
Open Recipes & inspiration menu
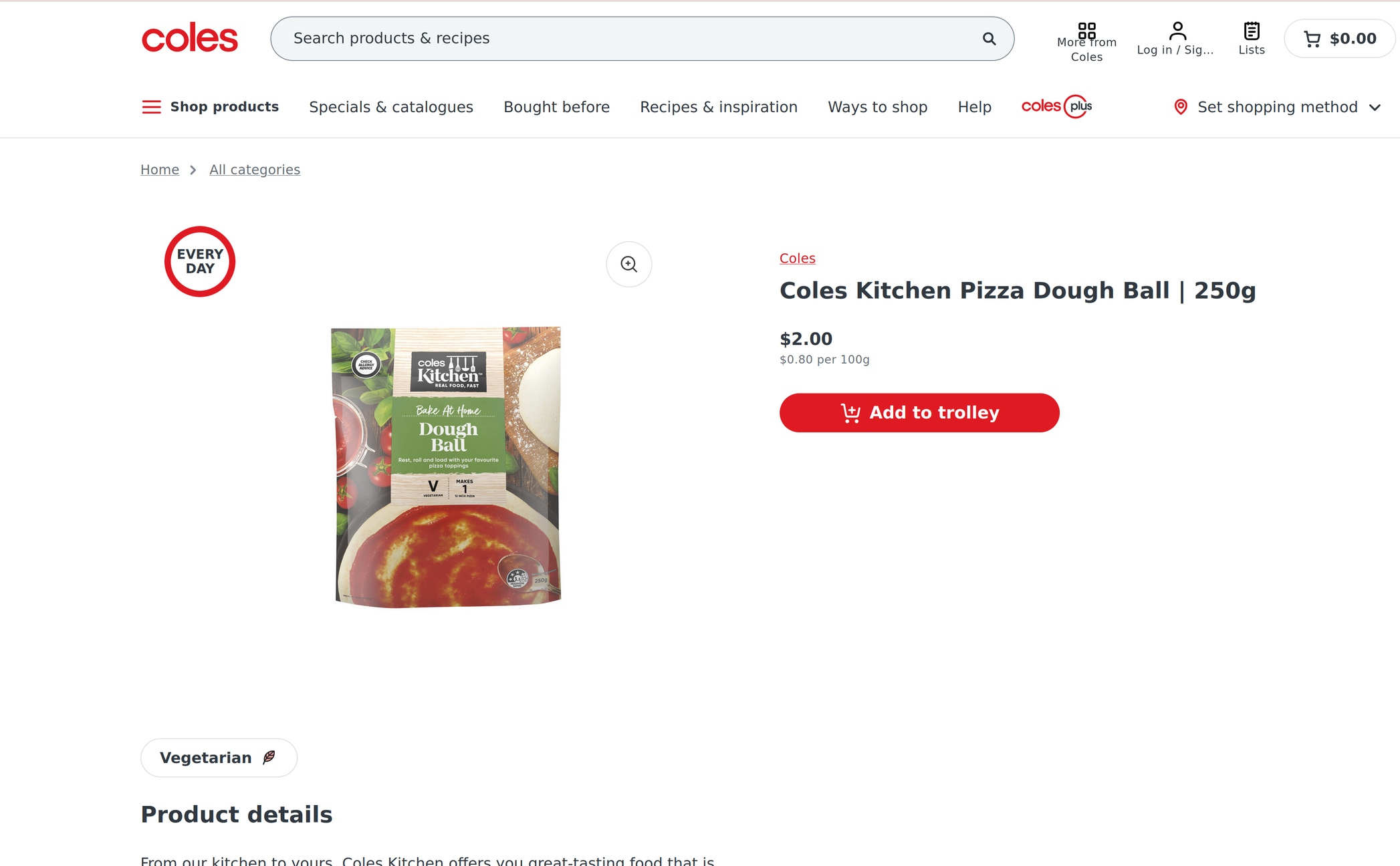point(719,107)
